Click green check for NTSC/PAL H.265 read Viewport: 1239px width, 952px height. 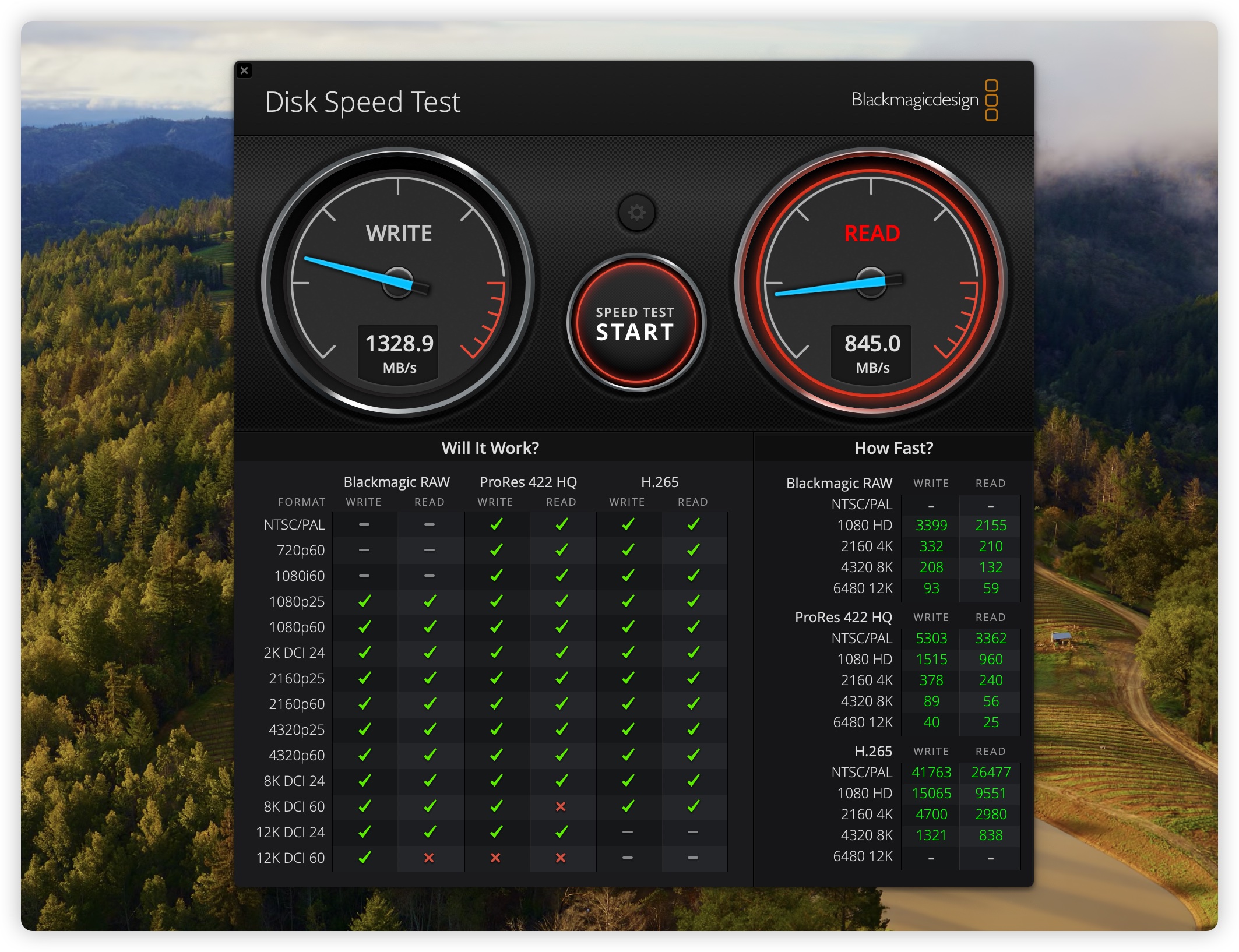click(693, 524)
